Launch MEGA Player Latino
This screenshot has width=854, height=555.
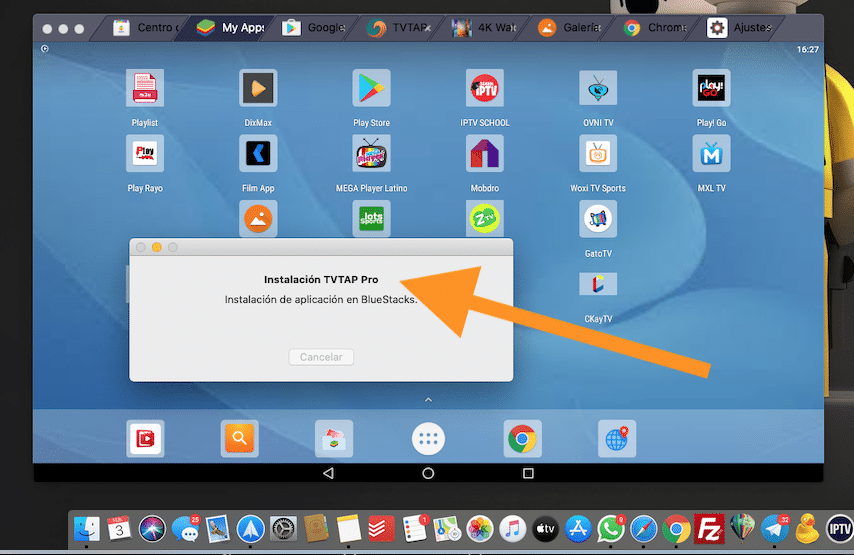click(371, 153)
